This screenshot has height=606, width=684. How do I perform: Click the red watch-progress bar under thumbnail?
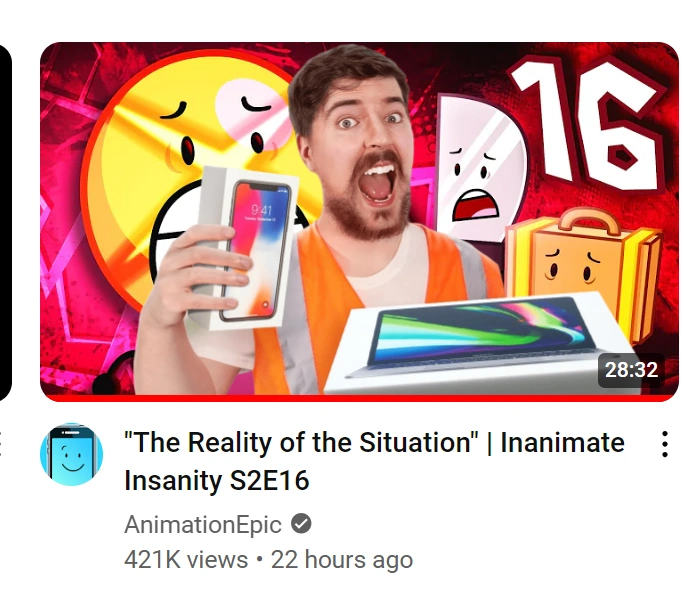pos(359,398)
